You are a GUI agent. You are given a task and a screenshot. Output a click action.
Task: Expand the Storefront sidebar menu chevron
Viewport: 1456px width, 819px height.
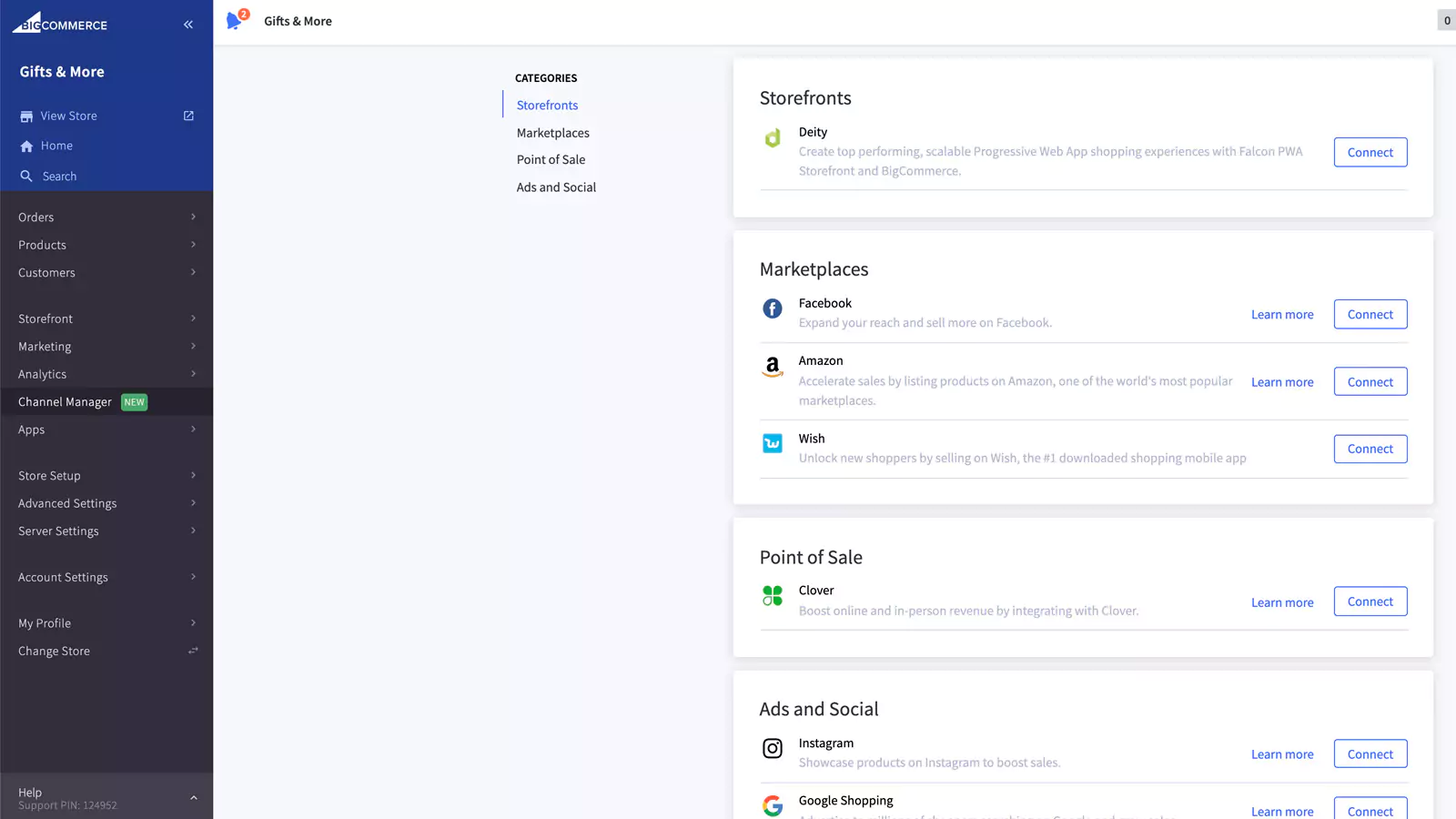[x=193, y=318]
